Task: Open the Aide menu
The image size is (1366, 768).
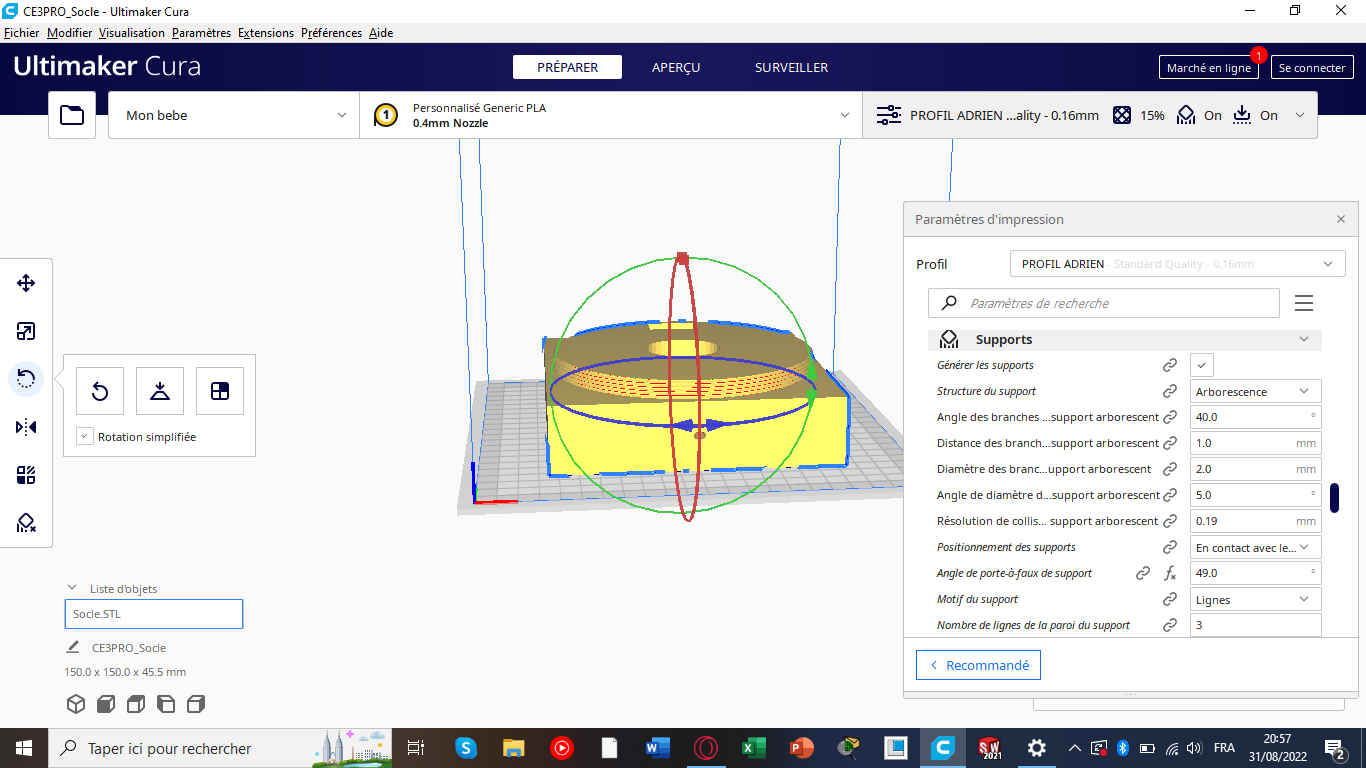Action: pos(381,33)
